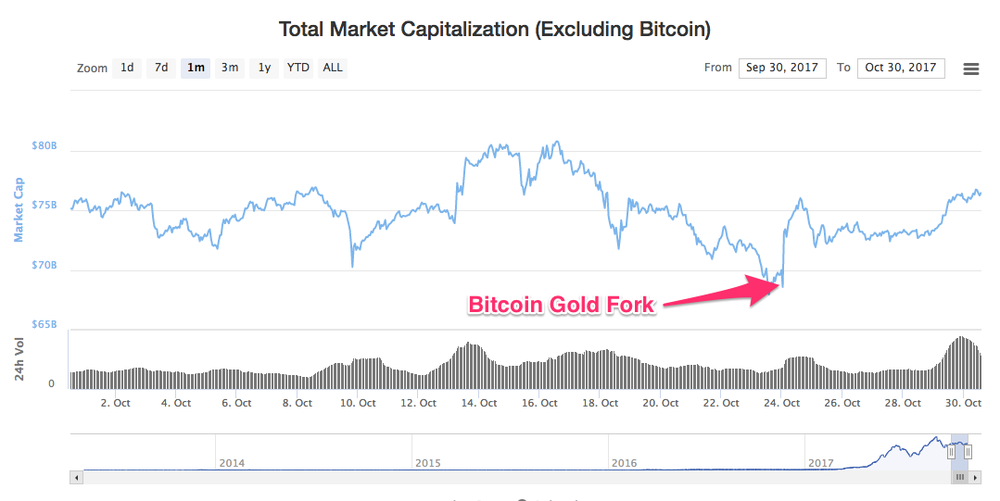The image size is (1000, 501).
Task: Click the chart title text
Action: coord(494,28)
